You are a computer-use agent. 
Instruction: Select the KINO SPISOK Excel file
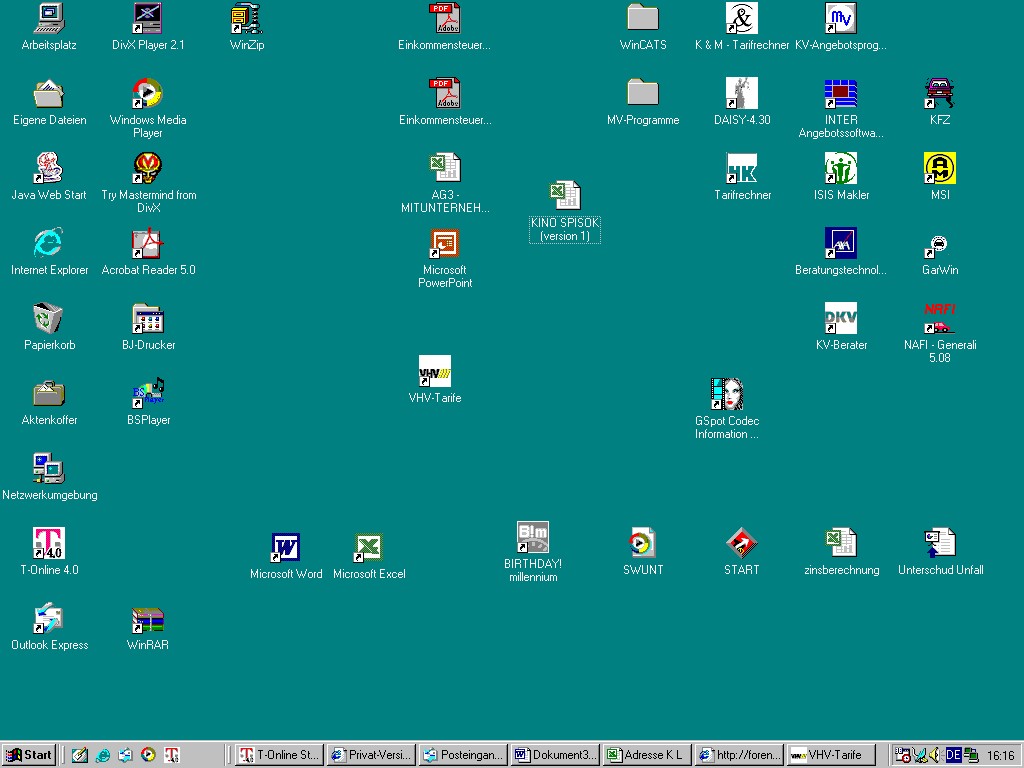[x=565, y=196]
